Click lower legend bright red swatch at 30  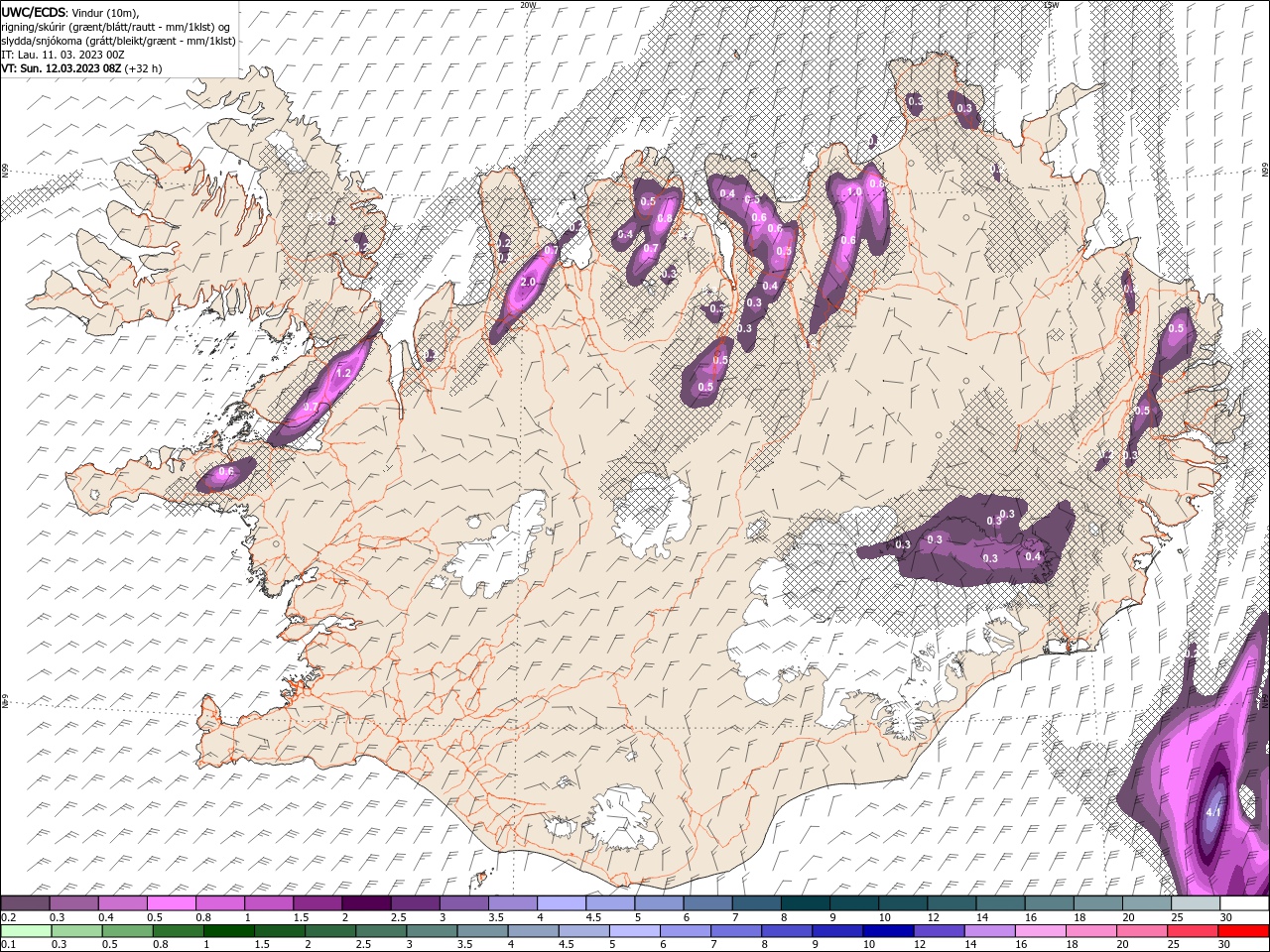[1243, 931]
